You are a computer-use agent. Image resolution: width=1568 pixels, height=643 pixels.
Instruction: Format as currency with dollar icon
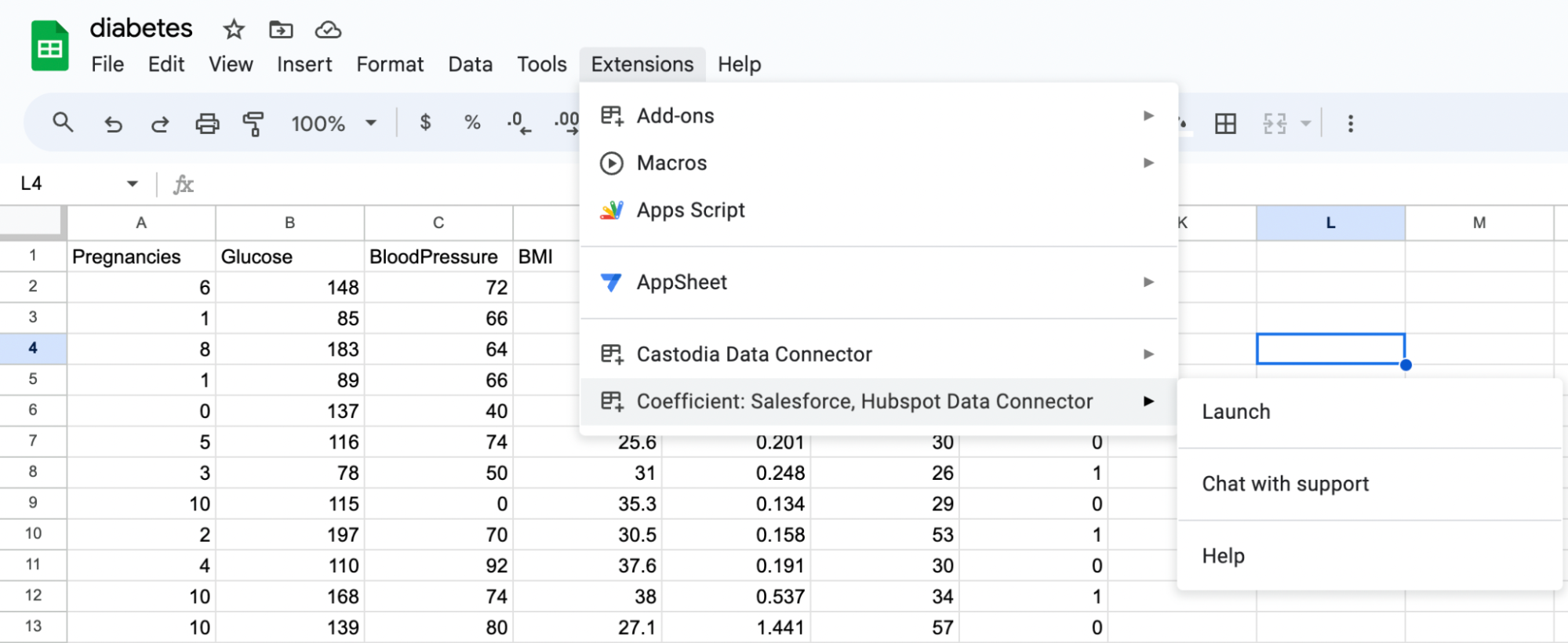(425, 122)
